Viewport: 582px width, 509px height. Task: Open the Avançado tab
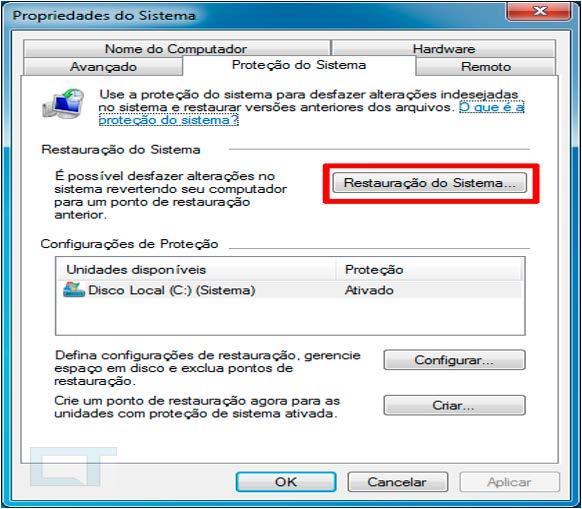103,67
